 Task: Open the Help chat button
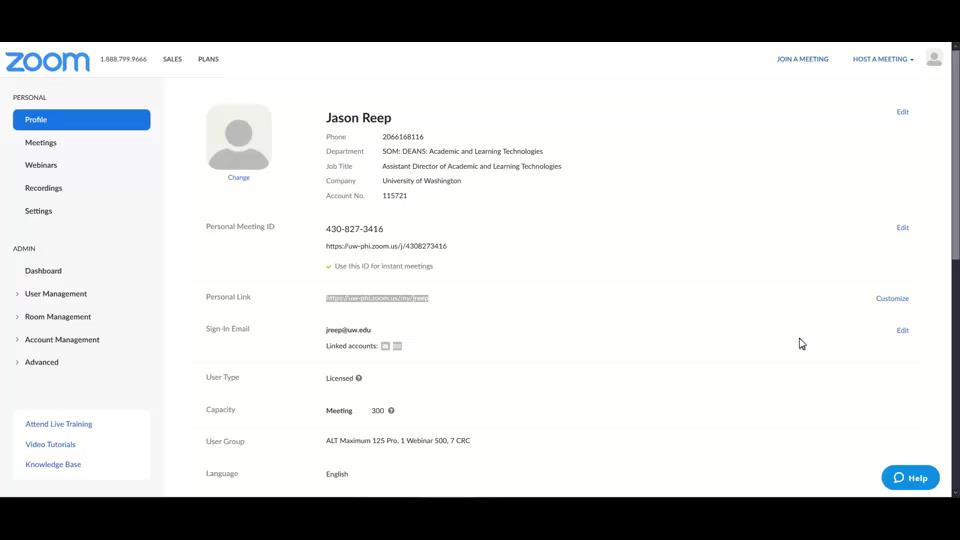[910, 477]
